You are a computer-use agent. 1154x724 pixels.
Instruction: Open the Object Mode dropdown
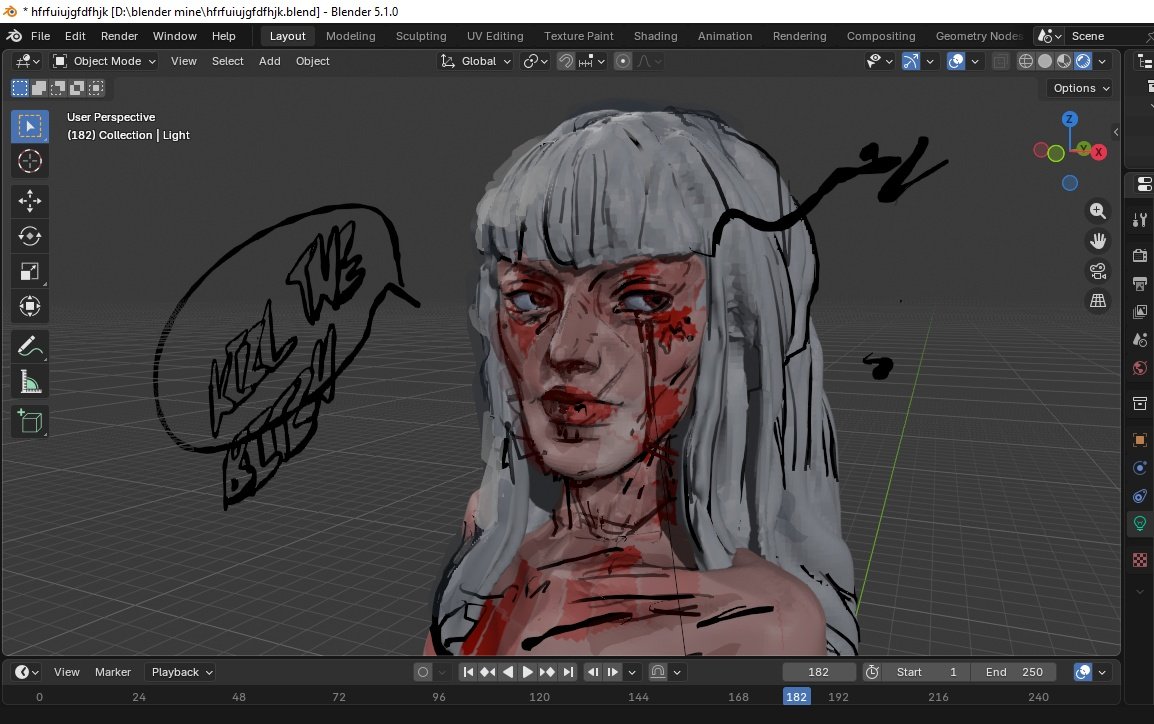point(105,61)
